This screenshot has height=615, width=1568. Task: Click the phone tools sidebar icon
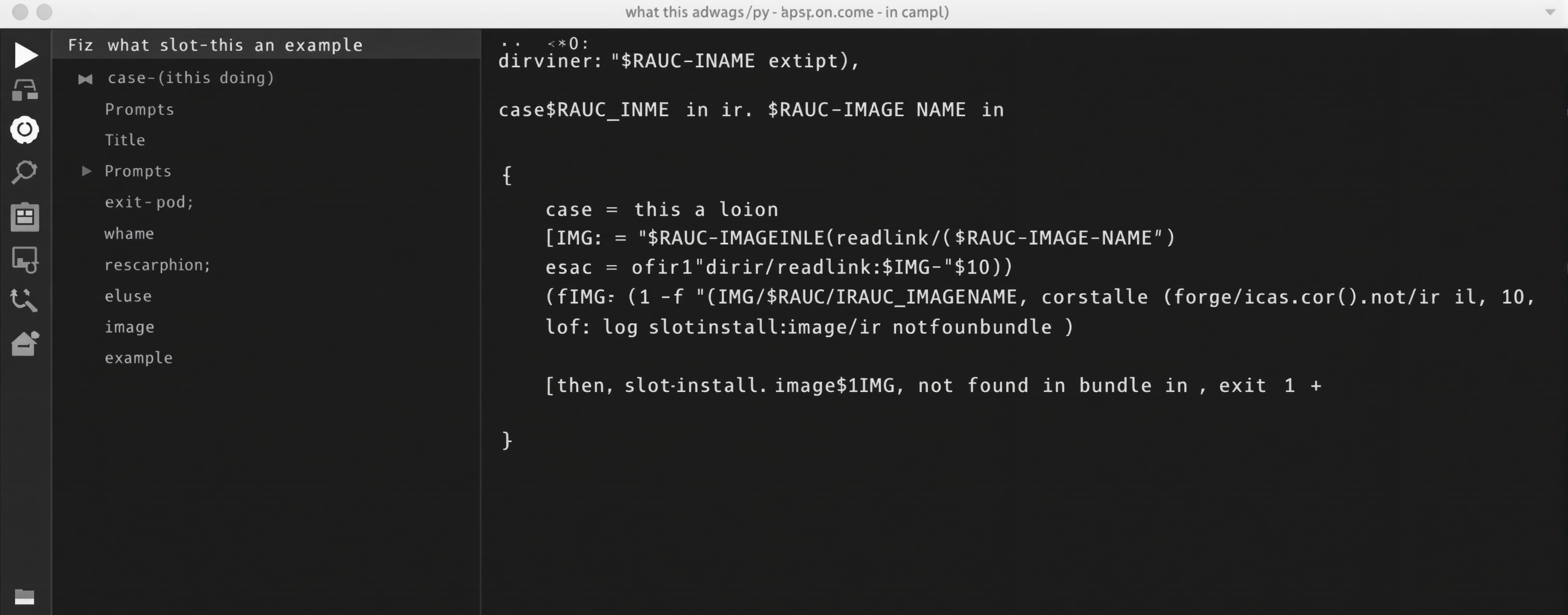pos(24,300)
